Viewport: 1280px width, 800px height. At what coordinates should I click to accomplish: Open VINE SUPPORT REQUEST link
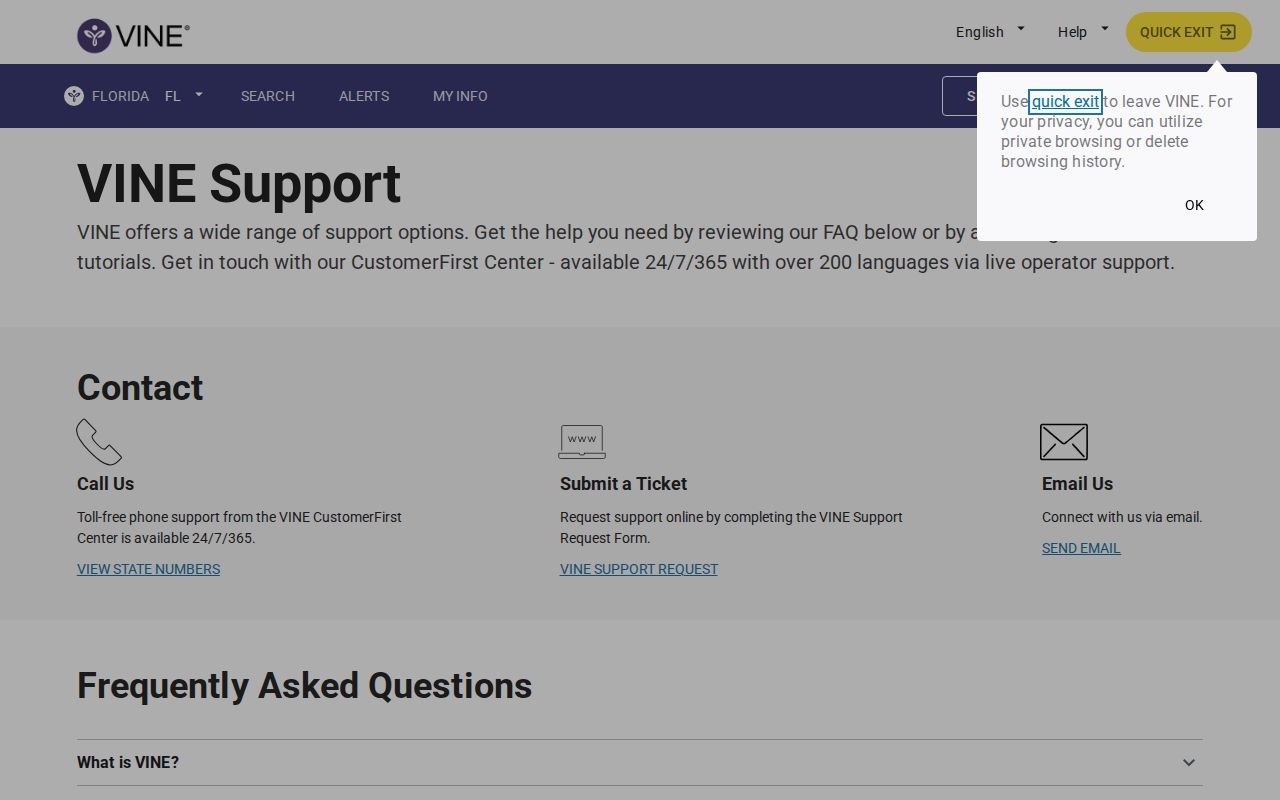(x=639, y=569)
